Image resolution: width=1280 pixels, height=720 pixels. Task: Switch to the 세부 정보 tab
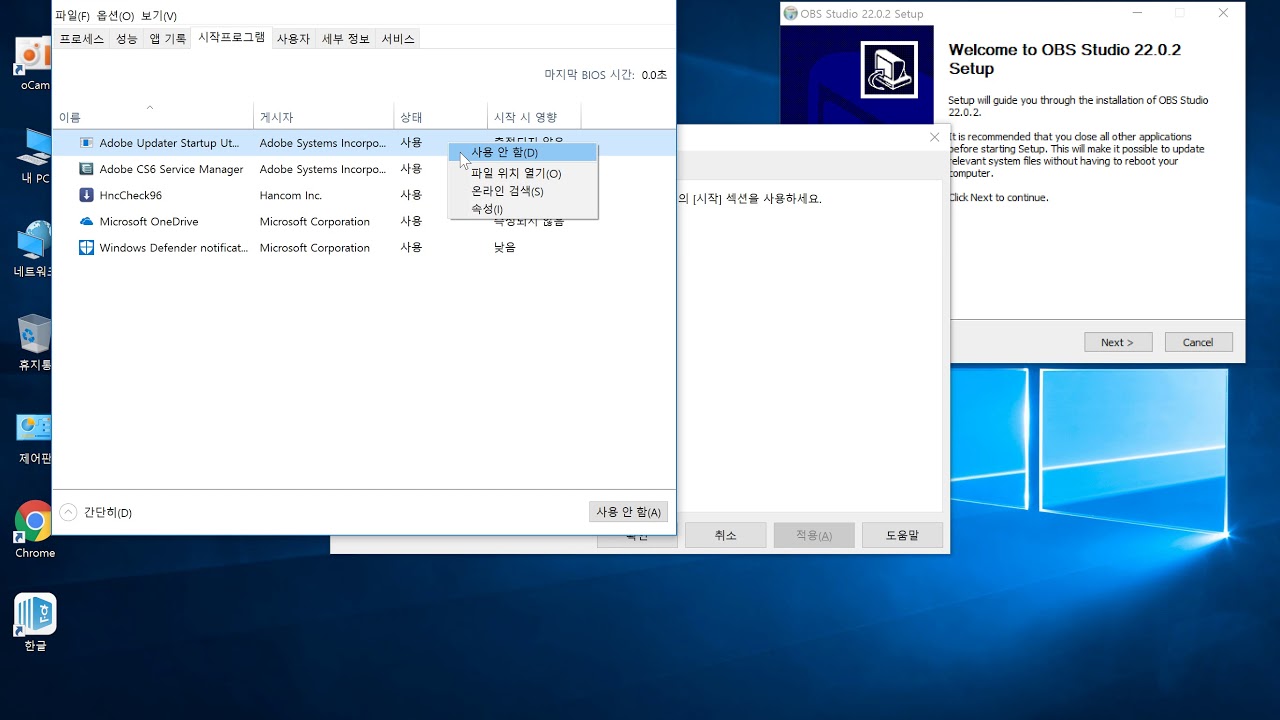point(346,39)
